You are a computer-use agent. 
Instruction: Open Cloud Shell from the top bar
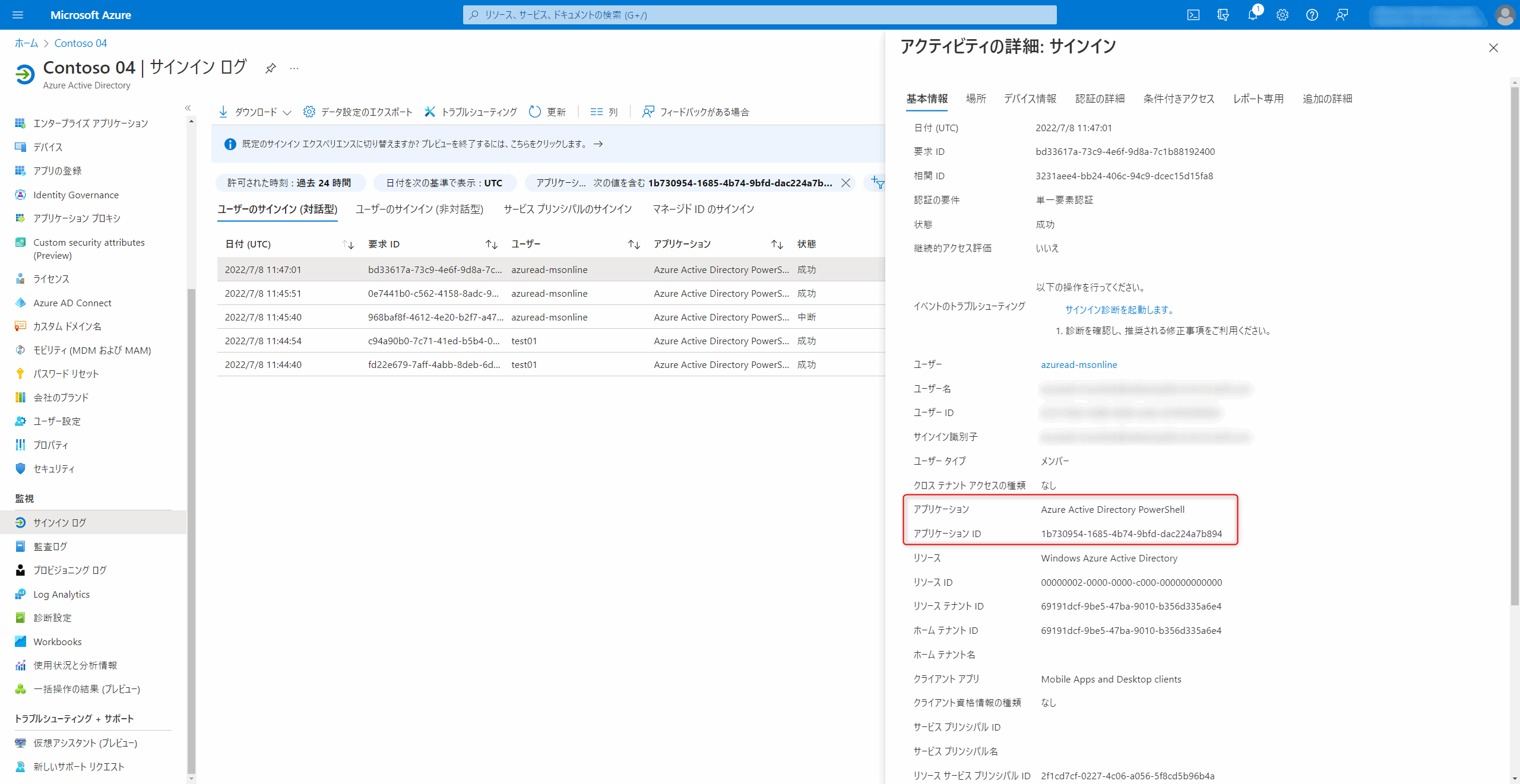coord(1193,15)
